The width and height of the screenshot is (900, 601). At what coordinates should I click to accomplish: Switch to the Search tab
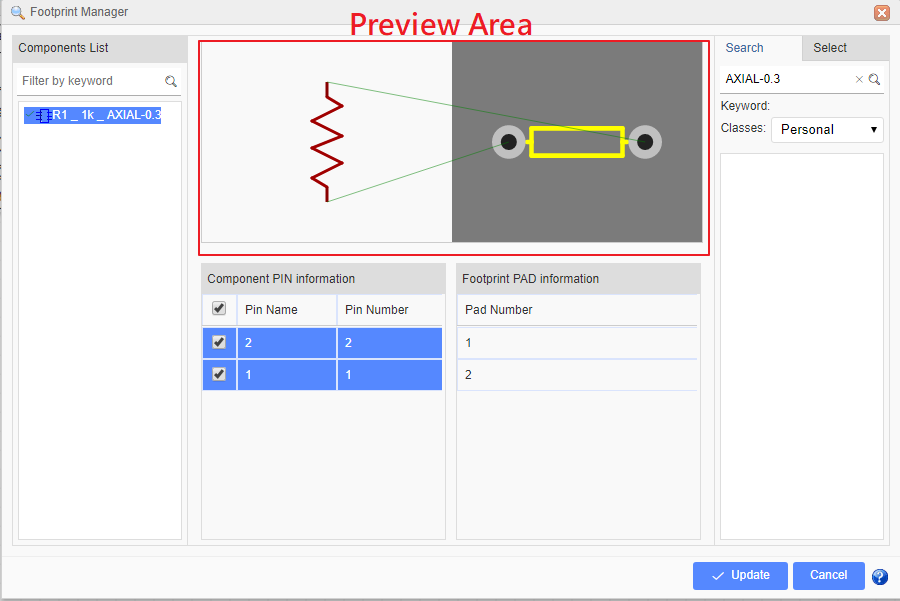point(745,48)
